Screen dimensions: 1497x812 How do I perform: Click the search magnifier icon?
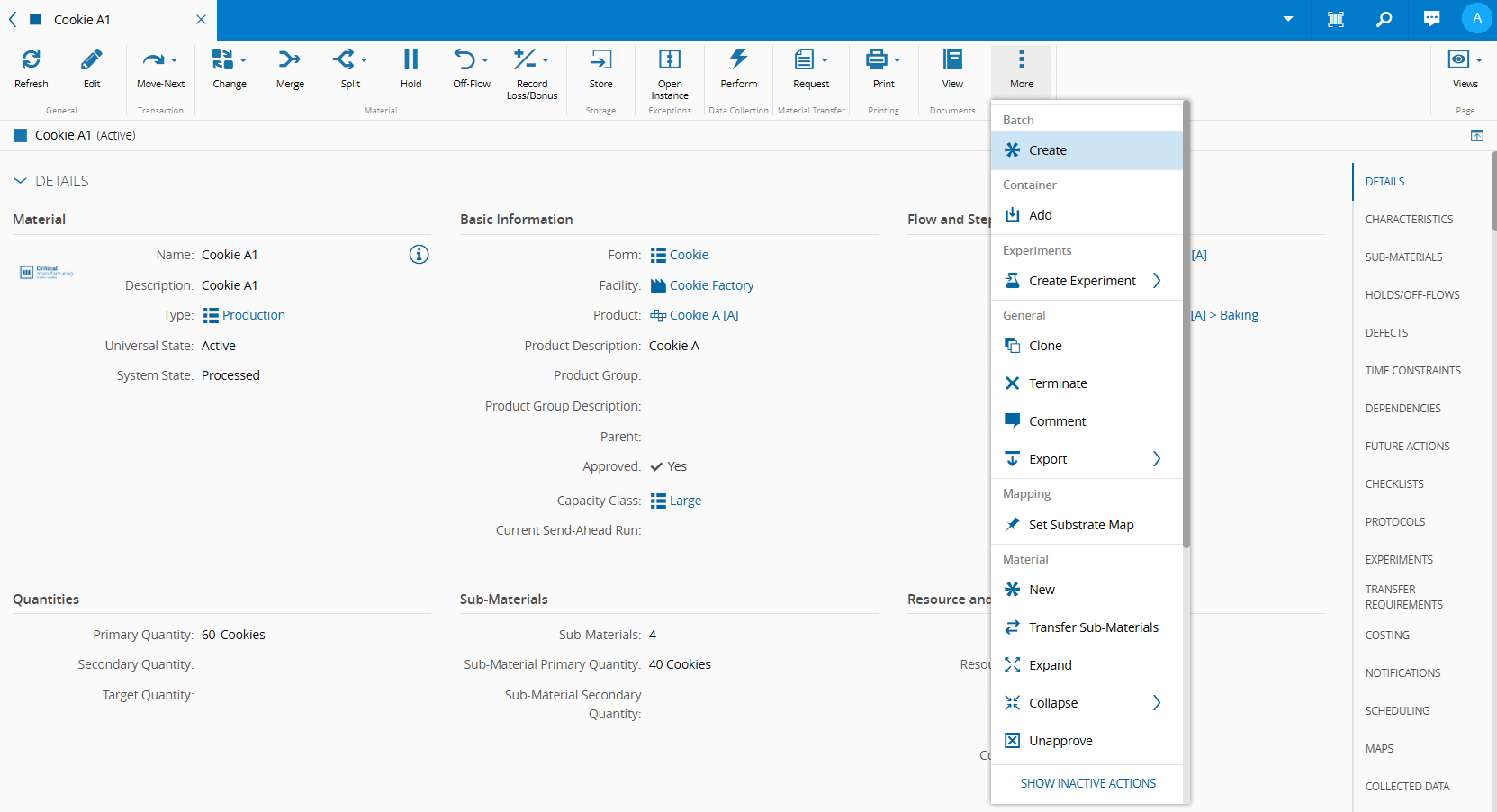(1384, 19)
